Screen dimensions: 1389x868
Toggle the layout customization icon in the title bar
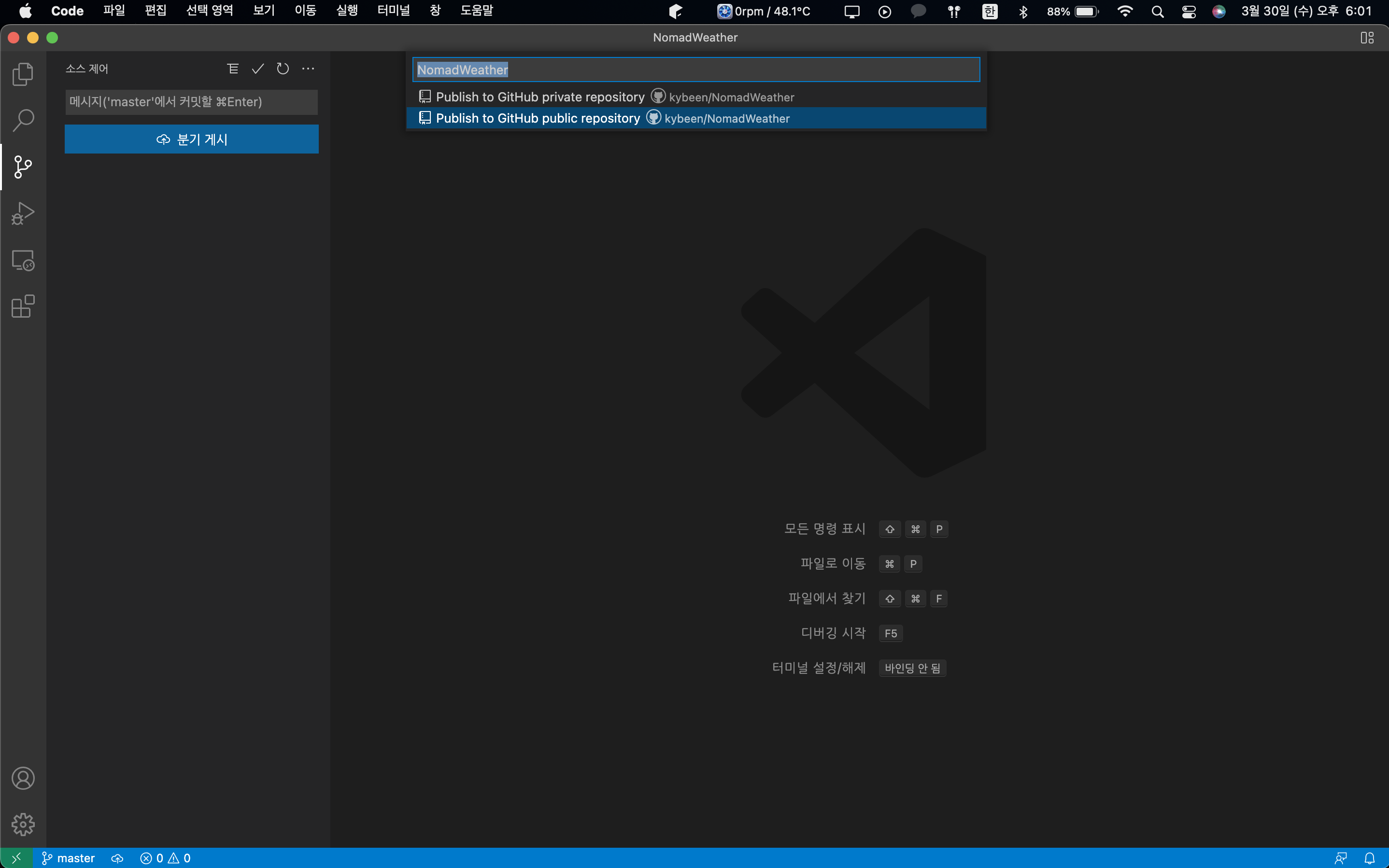pyautogui.click(x=1367, y=38)
